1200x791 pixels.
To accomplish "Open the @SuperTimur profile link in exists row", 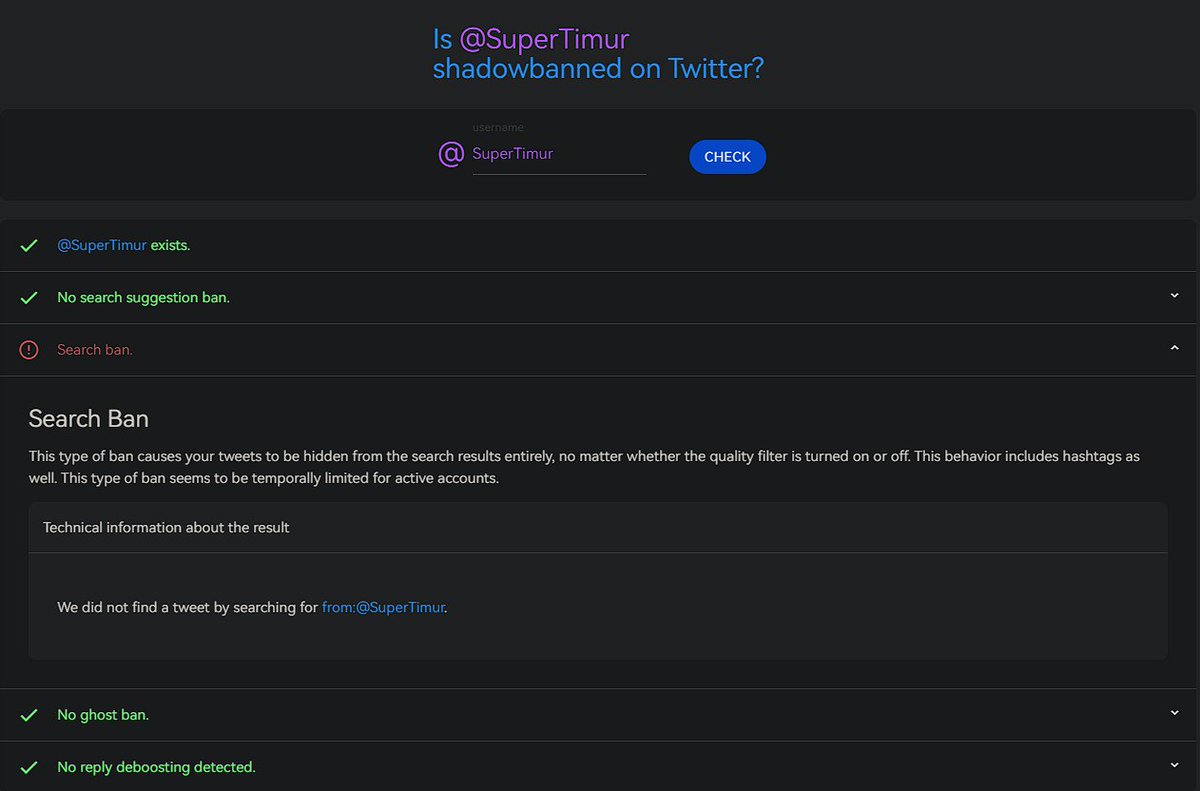I will [102, 245].
